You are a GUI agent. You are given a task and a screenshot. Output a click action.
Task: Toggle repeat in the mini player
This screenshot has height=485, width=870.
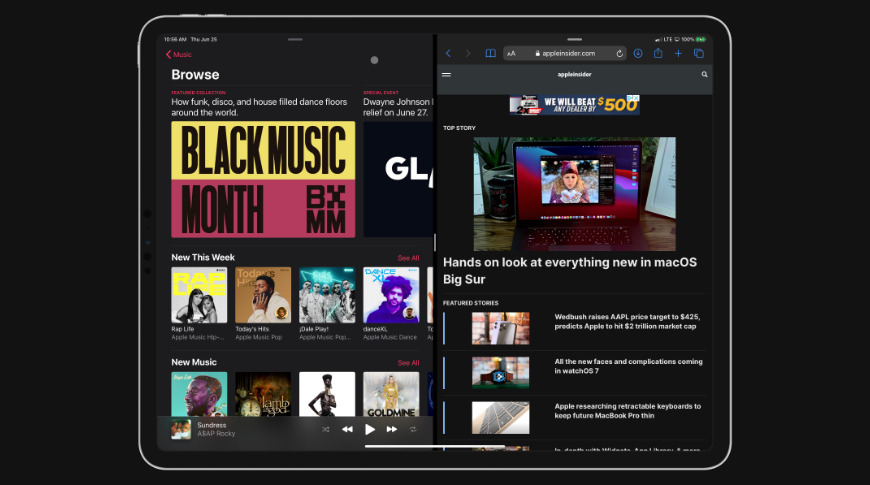tap(413, 430)
